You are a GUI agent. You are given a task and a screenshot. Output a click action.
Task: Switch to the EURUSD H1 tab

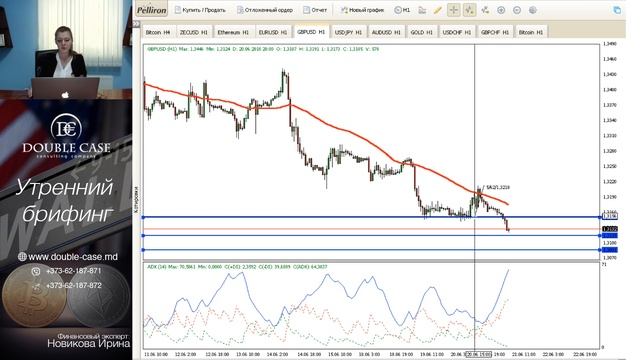(273, 32)
